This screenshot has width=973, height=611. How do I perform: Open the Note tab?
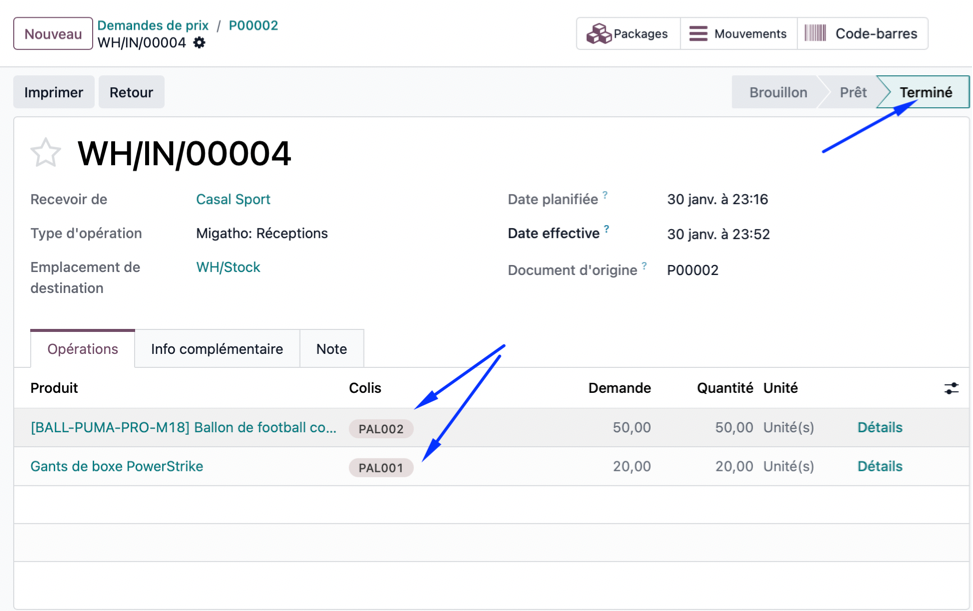click(x=331, y=349)
